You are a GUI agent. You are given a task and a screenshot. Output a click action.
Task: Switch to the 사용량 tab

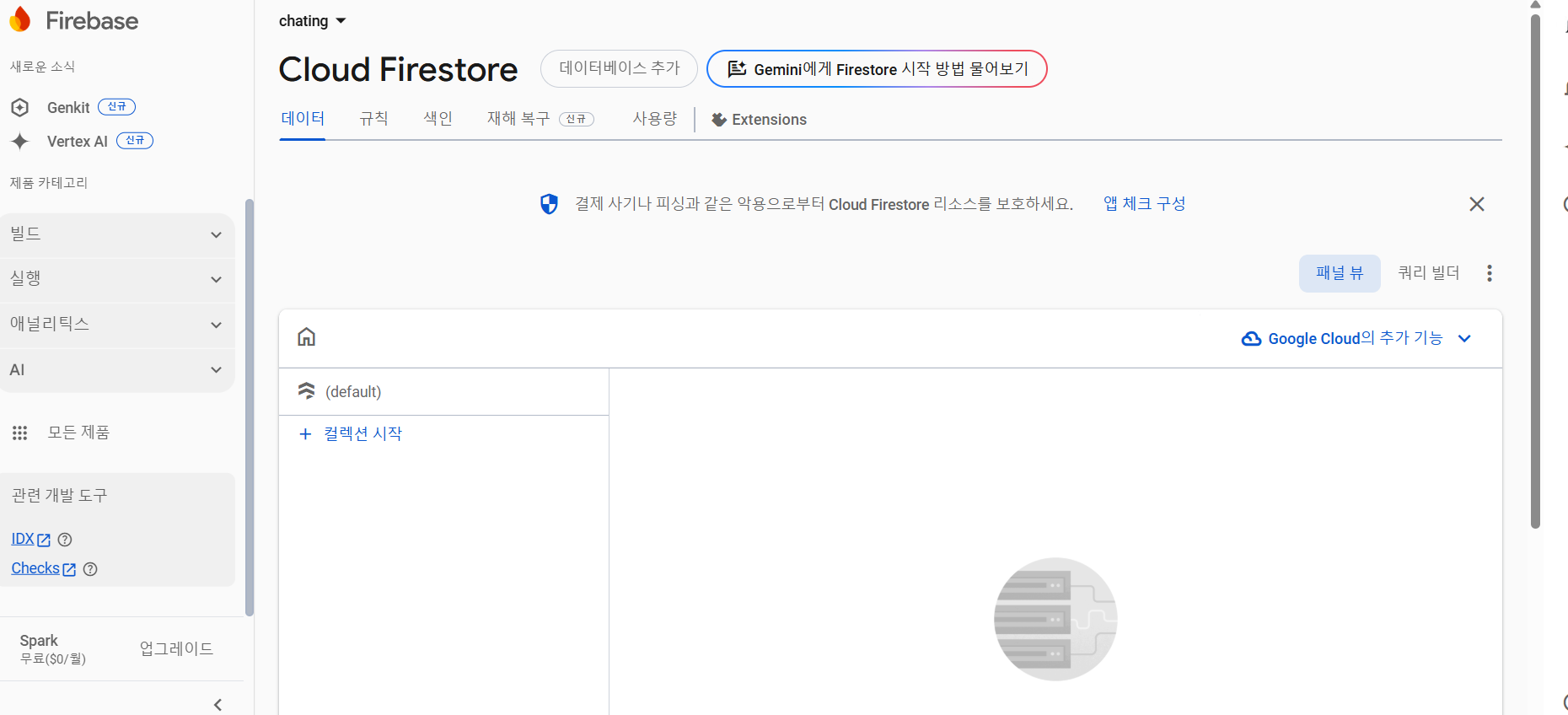(x=655, y=119)
